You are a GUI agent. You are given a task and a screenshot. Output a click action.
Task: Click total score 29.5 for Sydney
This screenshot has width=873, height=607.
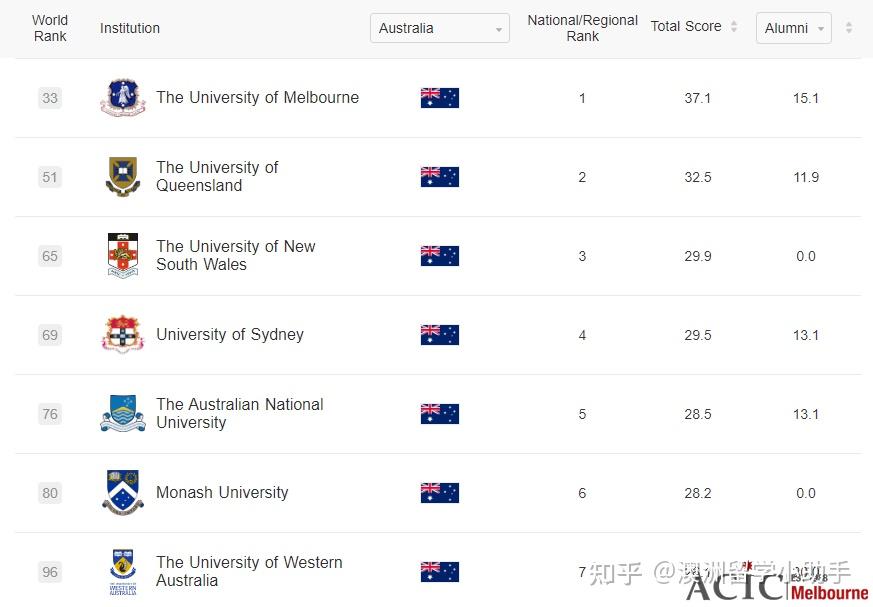pyautogui.click(x=698, y=336)
